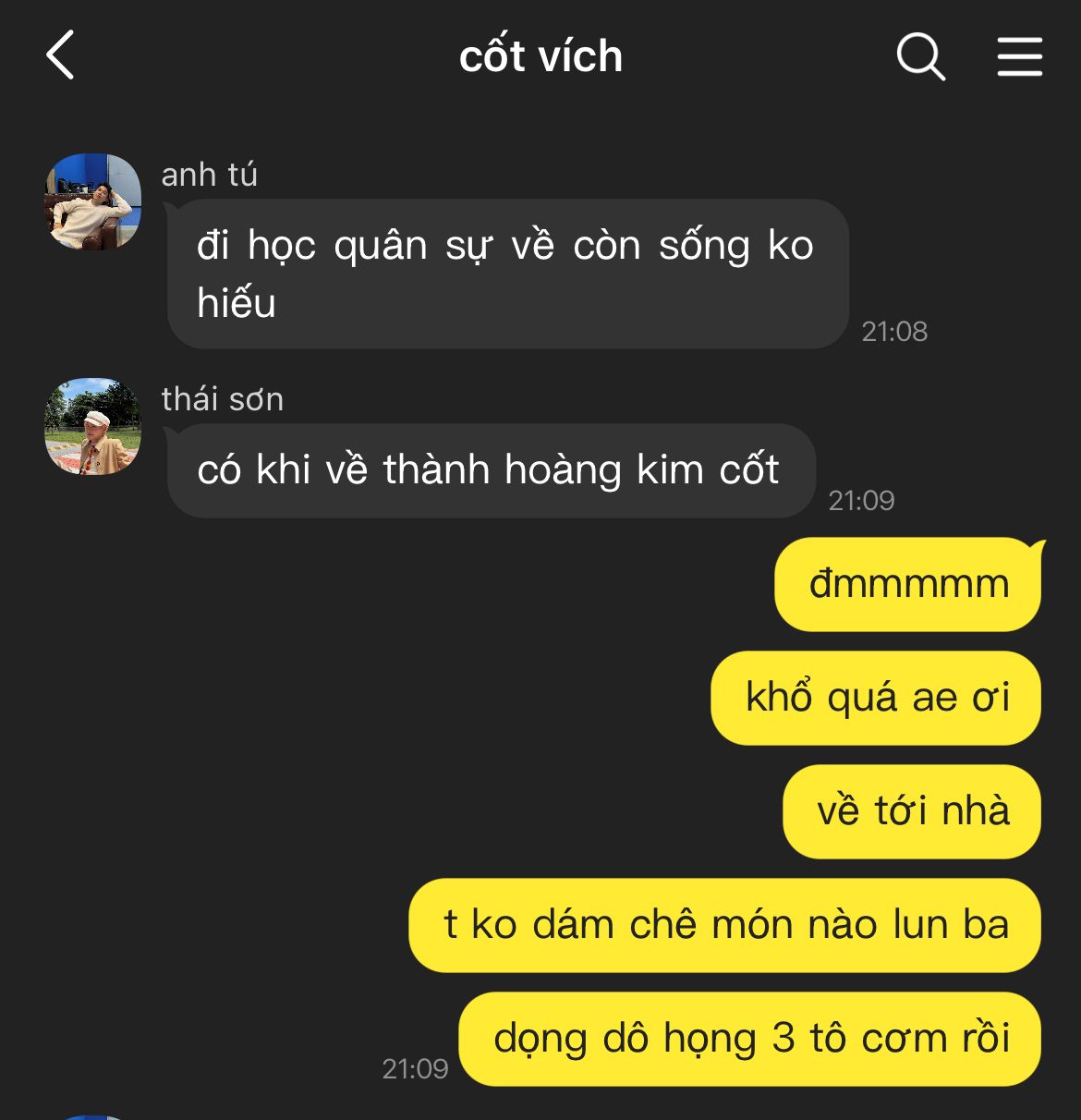The width and height of the screenshot is (1081, 1120).
Task: Tap sender name thái sơn
Action: coord(223,399)
